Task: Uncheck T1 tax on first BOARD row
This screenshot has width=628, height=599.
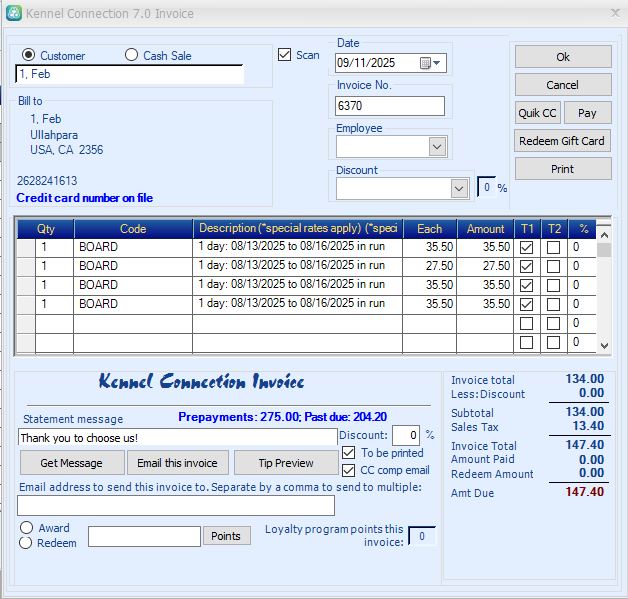Action: pos(526,247)
